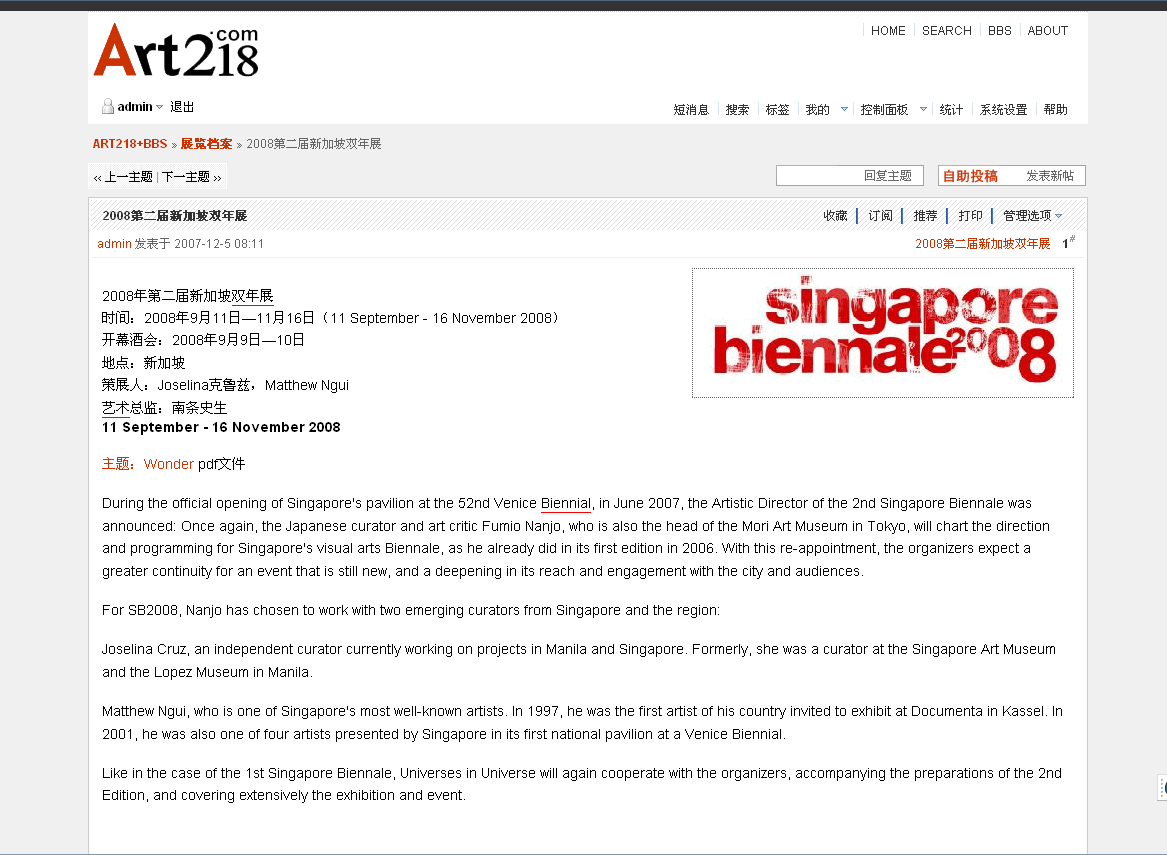Viewport: 1167px width, 855px height.
Task: Click 艺术总监: 南条史生 line
Action: pyautogui.click(x=164, y=408)
